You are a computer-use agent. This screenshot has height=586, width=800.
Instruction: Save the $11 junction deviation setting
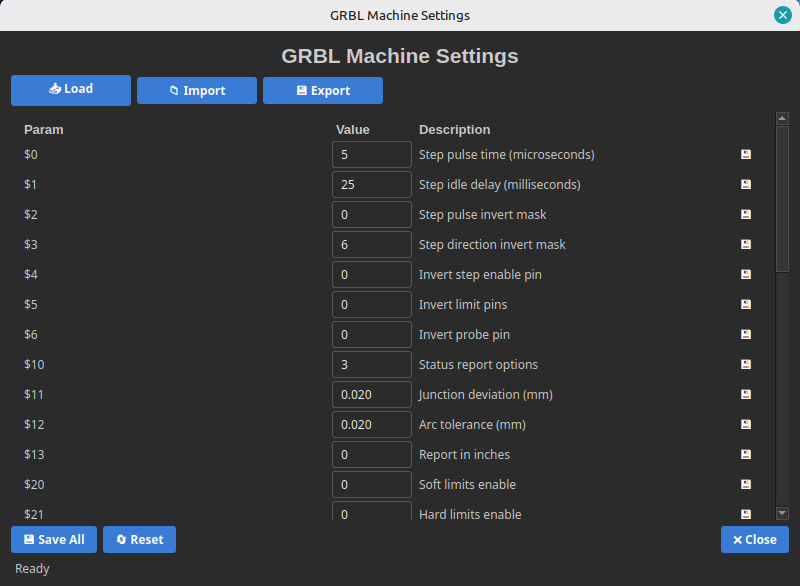745,395
